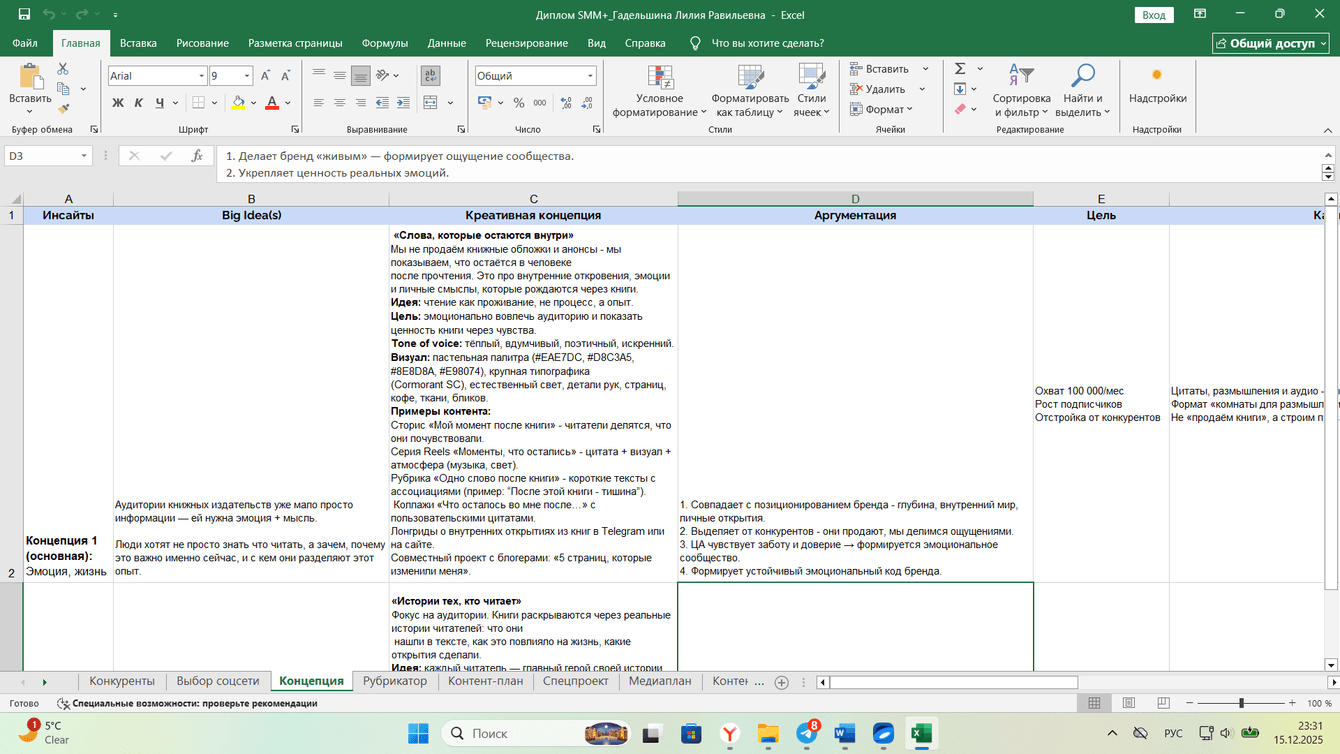The height and width of the screenshot is (754, 1340).
Task: Expand the number format 'Общий' dropdown
Action: [x=590, y=76]
